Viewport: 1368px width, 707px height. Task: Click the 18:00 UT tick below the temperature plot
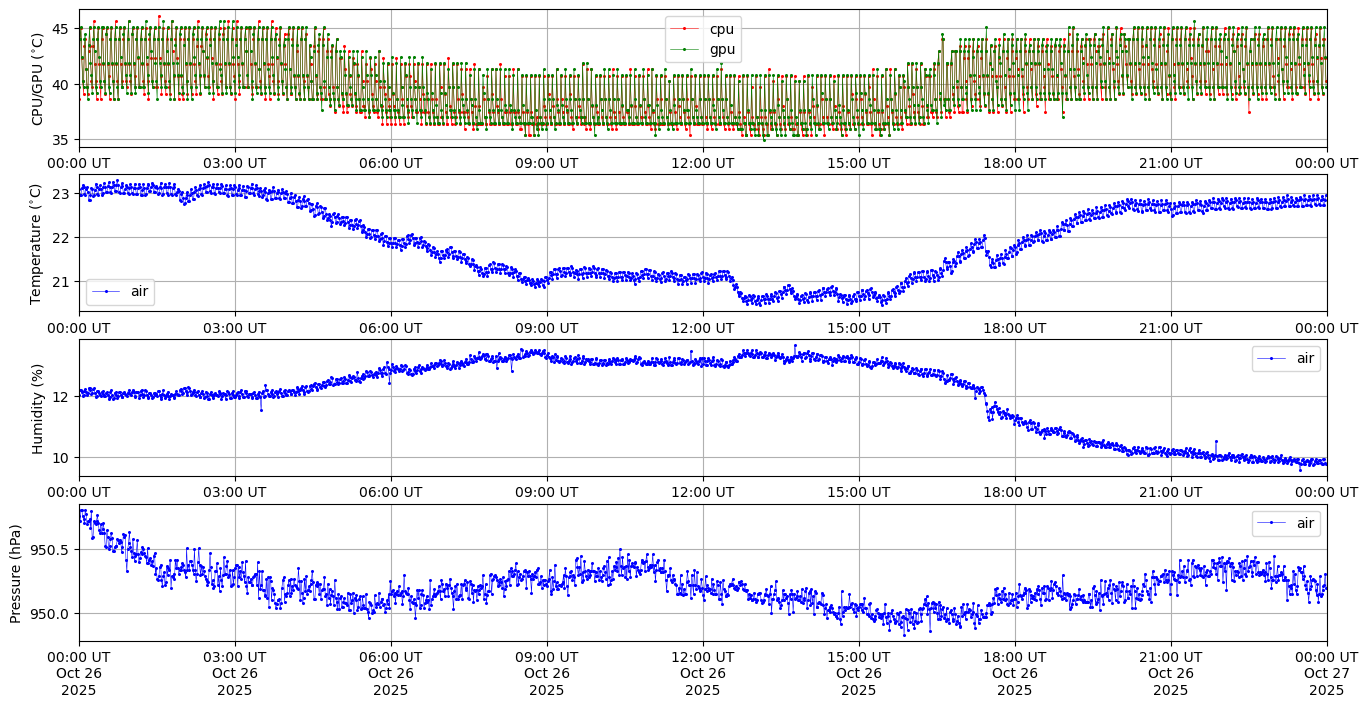point(1014,327)
